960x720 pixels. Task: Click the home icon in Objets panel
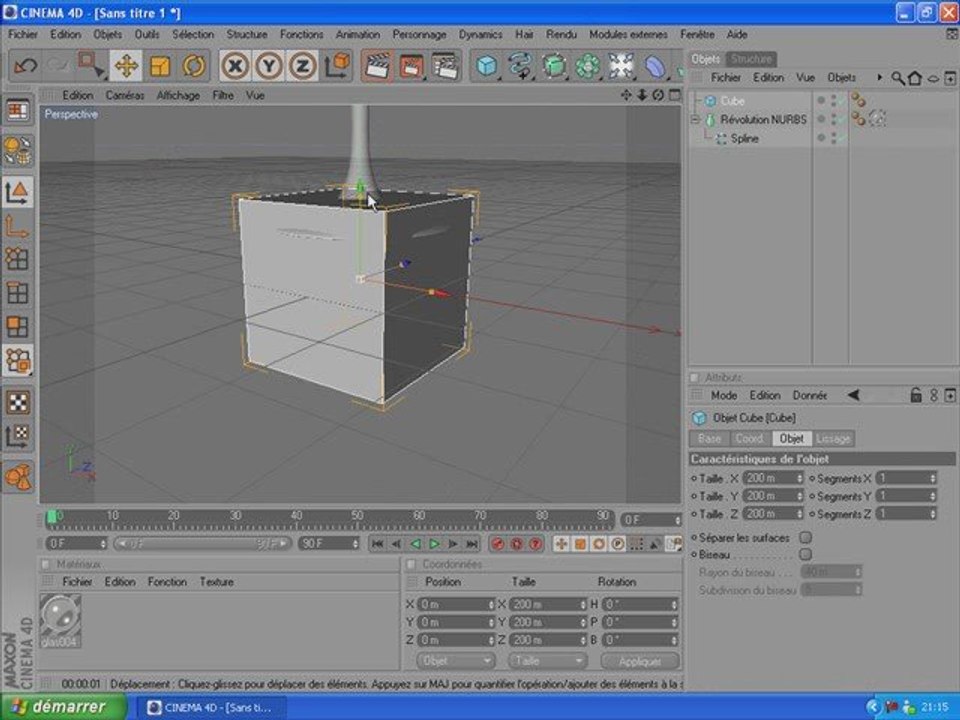pyautogui.click(x=915, y=78)
